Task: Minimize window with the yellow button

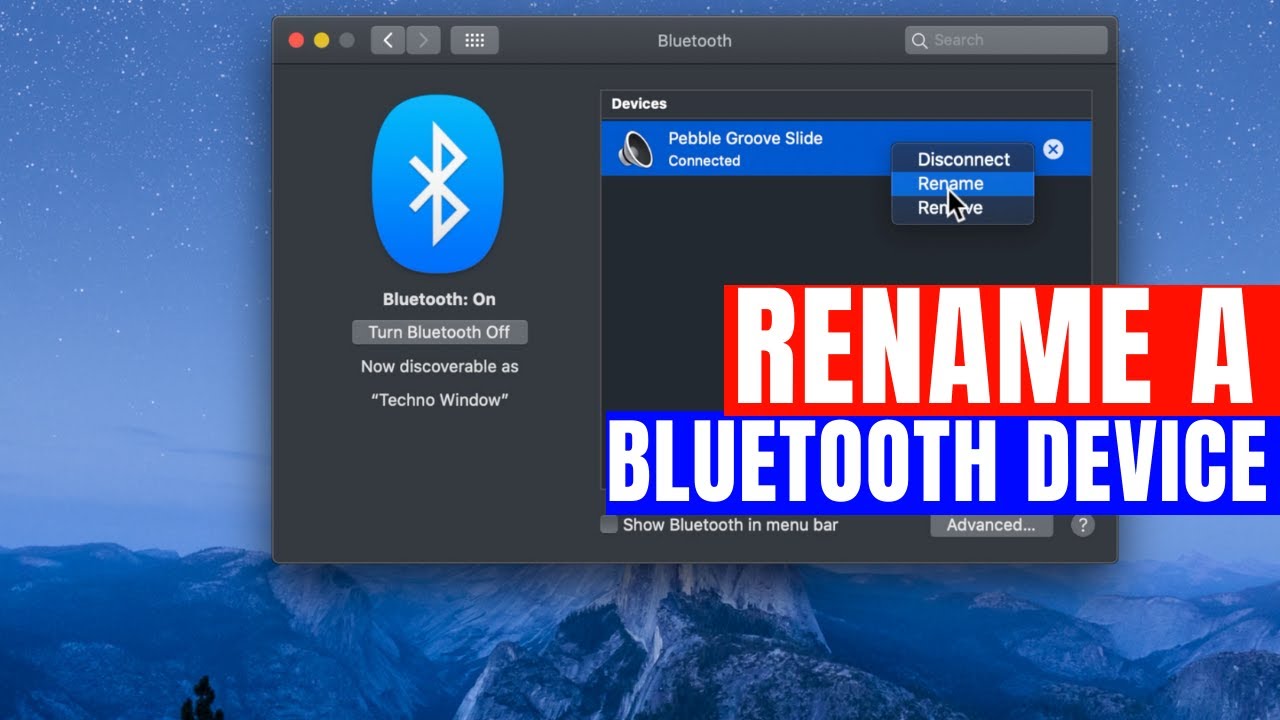Action: (321, 40)
